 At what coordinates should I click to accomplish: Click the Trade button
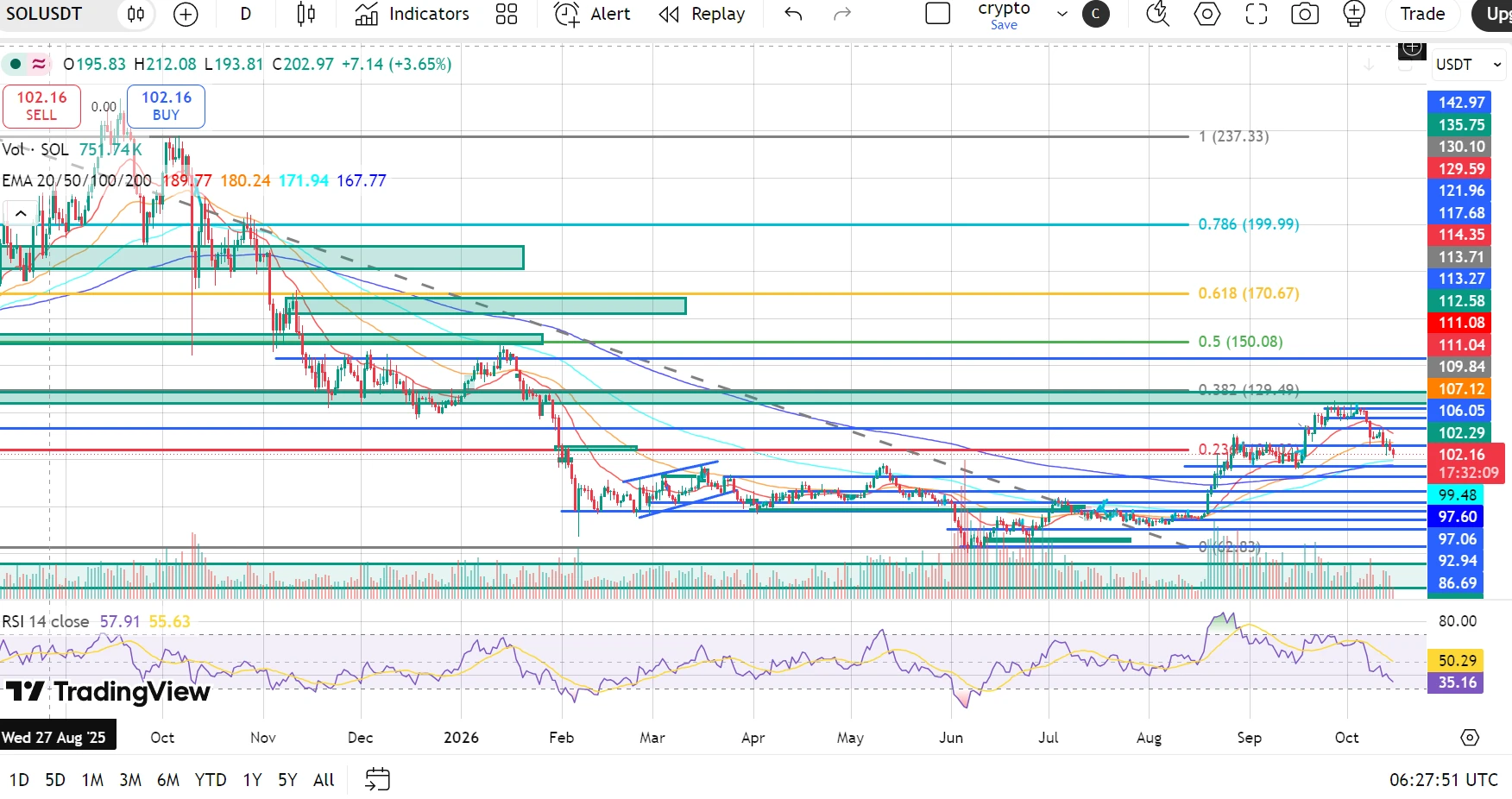coord(1422,14)
